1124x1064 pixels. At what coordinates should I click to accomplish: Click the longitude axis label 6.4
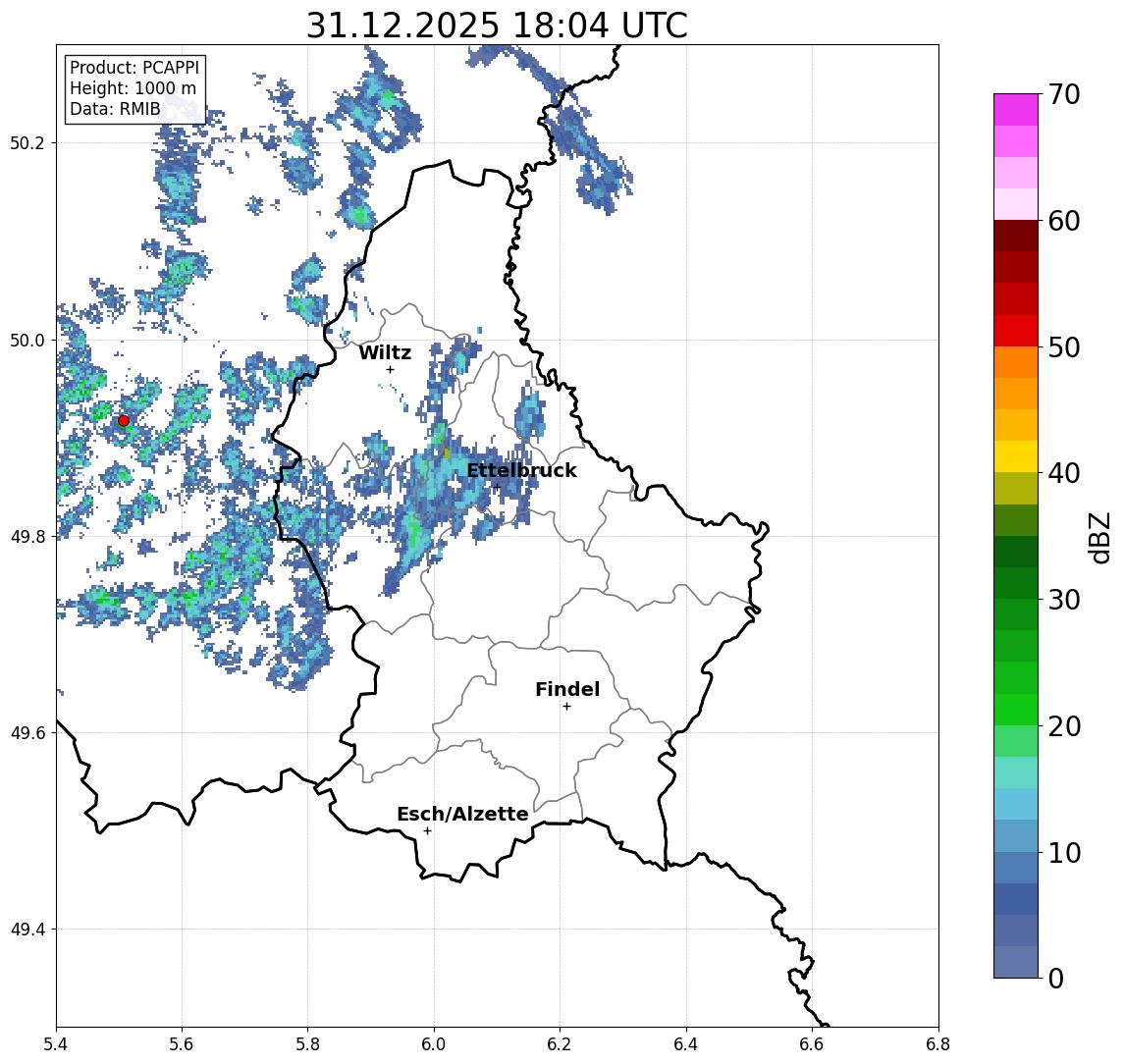click(x=686, y=1044)
